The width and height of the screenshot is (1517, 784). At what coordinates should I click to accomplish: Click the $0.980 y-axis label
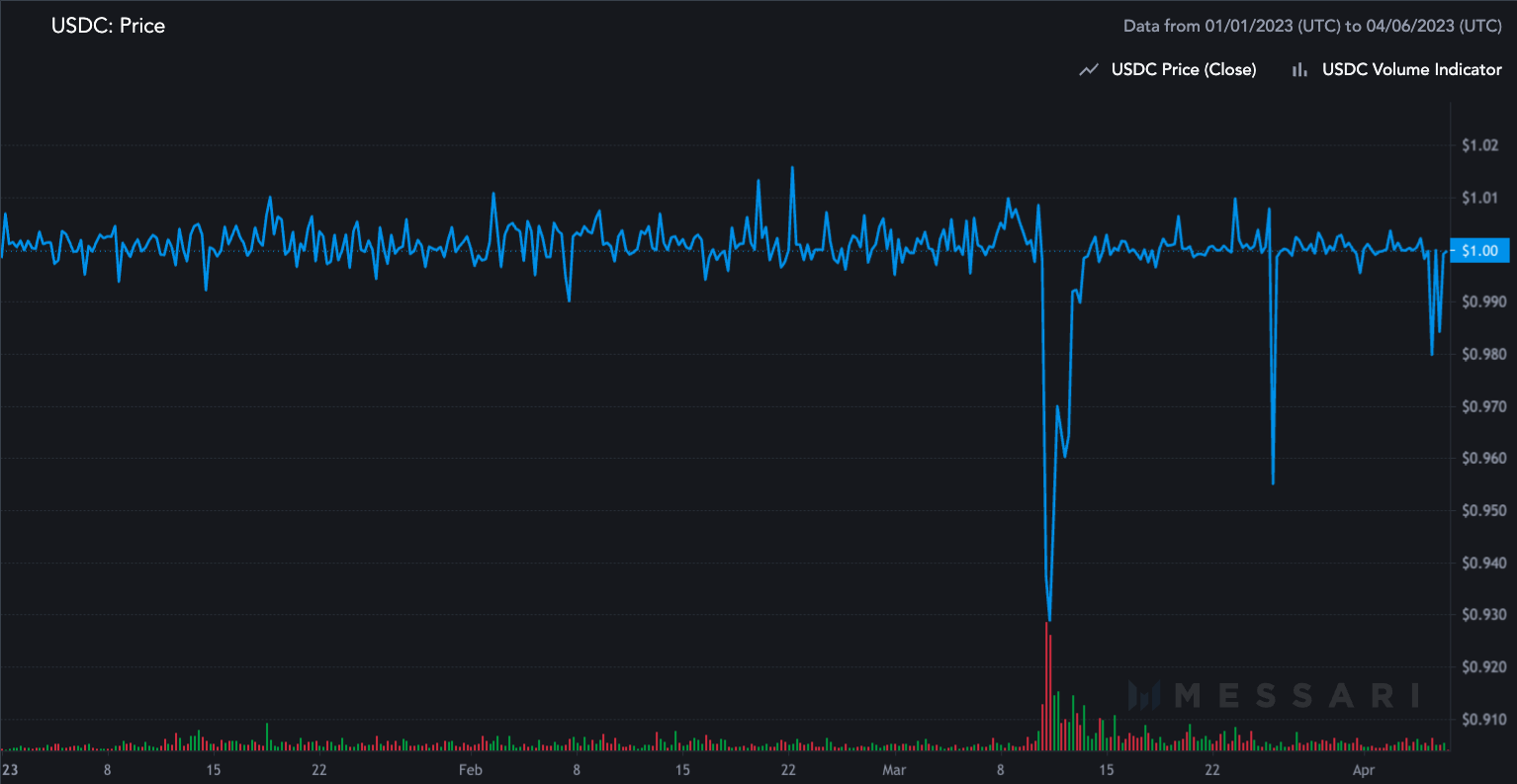1483,355
